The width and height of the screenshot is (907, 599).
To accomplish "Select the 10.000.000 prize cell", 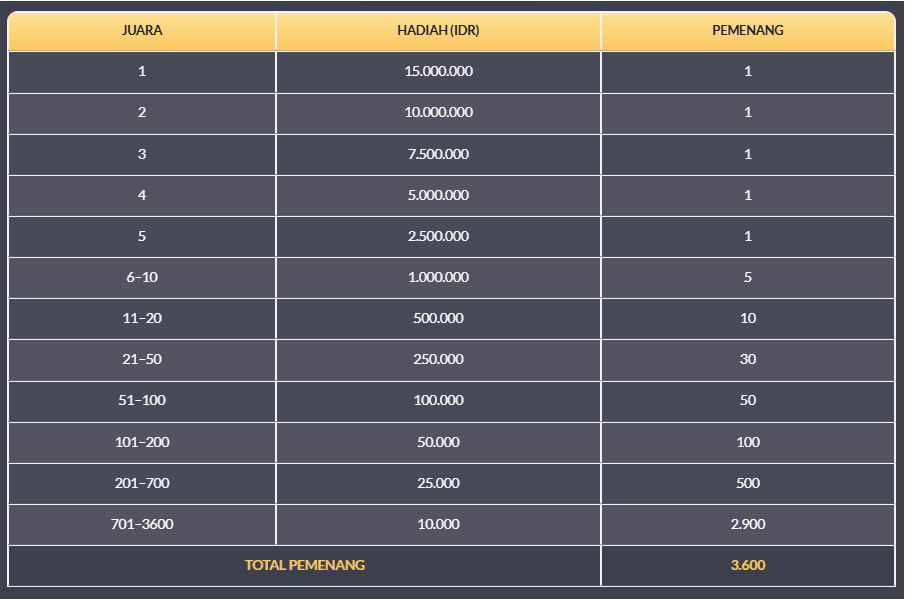I will (x=438, y=112).
